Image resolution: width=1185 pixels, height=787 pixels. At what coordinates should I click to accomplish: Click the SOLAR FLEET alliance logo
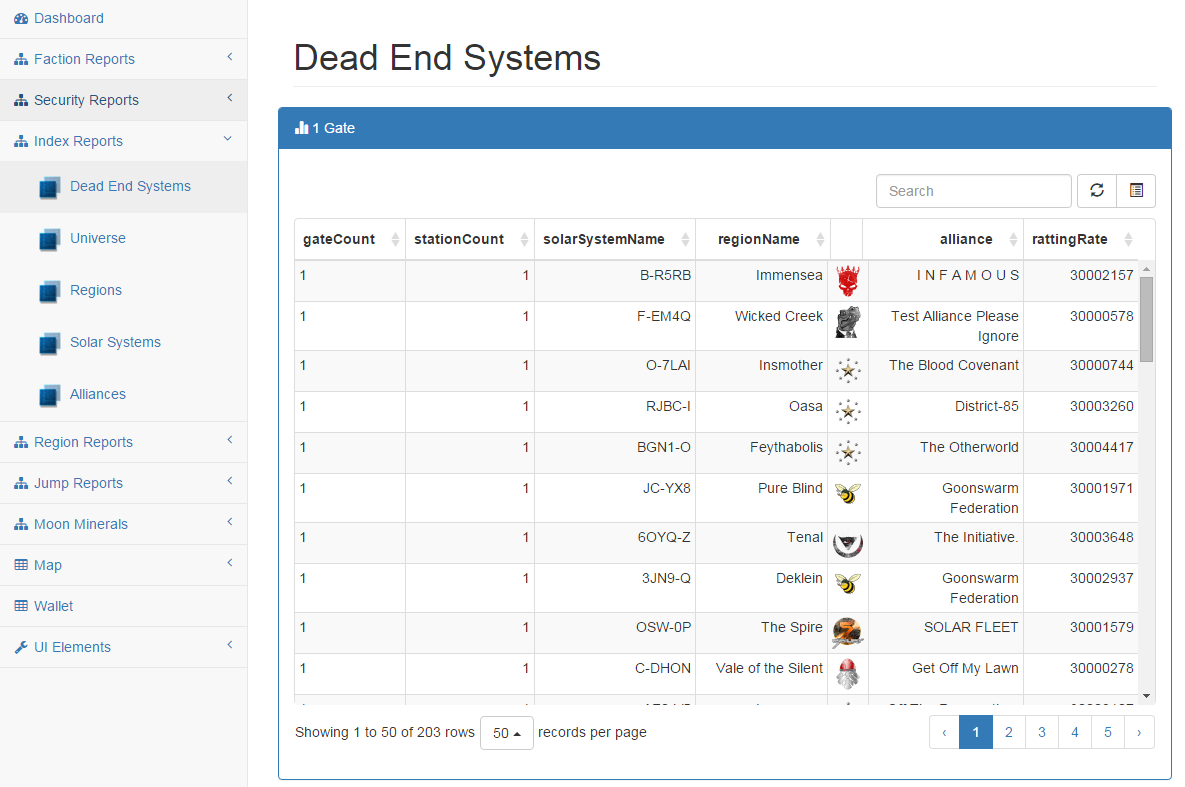848,632
